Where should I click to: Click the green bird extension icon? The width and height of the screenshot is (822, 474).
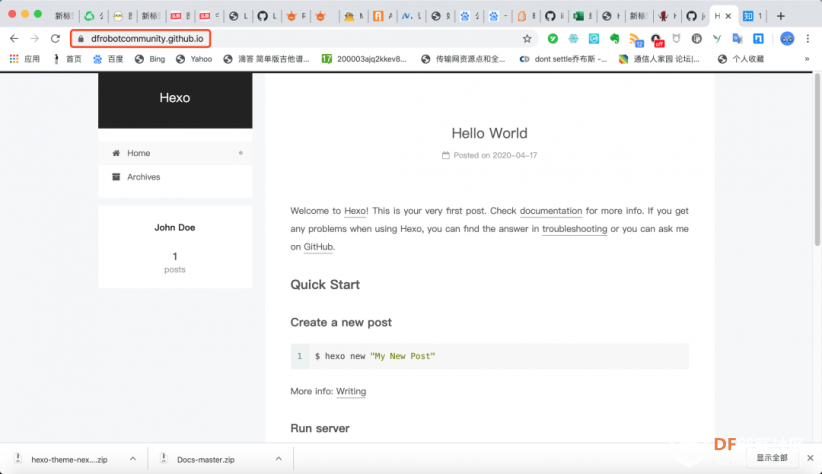(x=717, y=38)
